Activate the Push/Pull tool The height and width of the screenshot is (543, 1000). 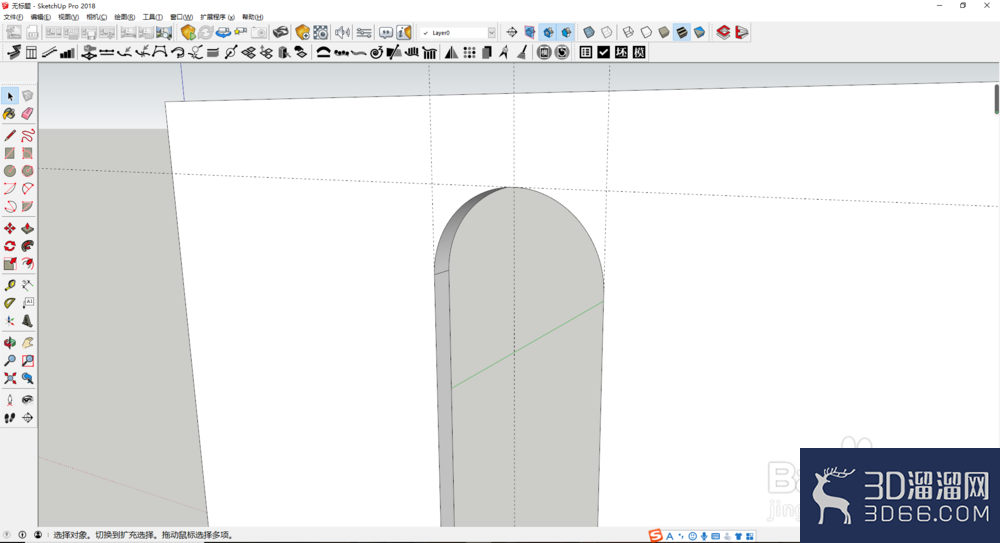[x=27, y=228]
